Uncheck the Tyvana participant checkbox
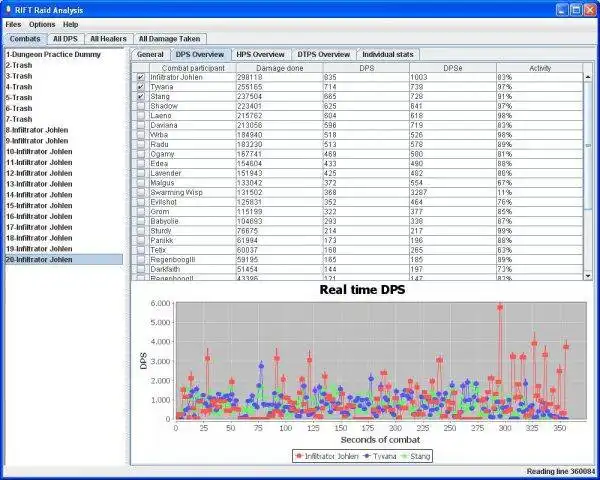 [x=141, y=87]
